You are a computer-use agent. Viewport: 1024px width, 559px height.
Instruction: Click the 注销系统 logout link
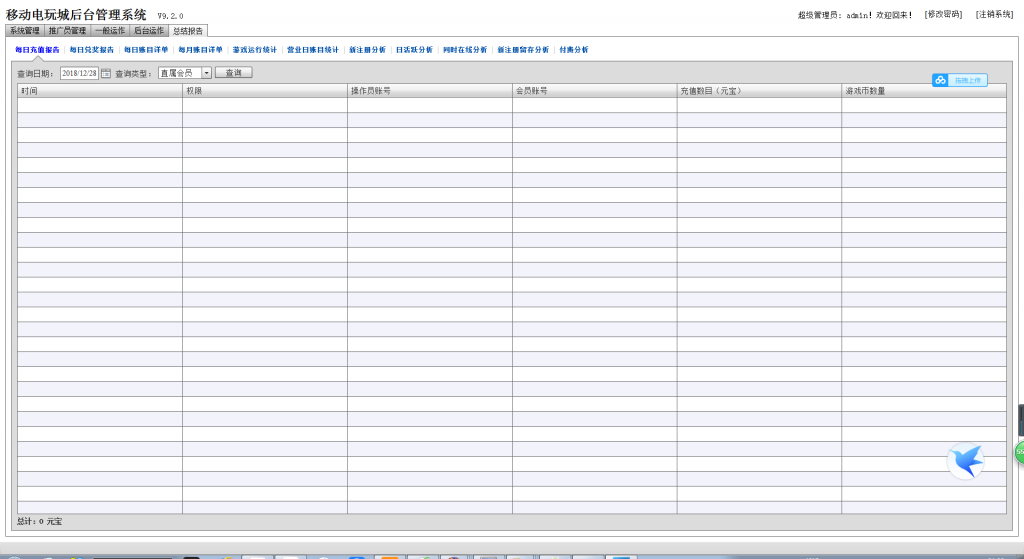pyautogui.click(x=994, y=14)
